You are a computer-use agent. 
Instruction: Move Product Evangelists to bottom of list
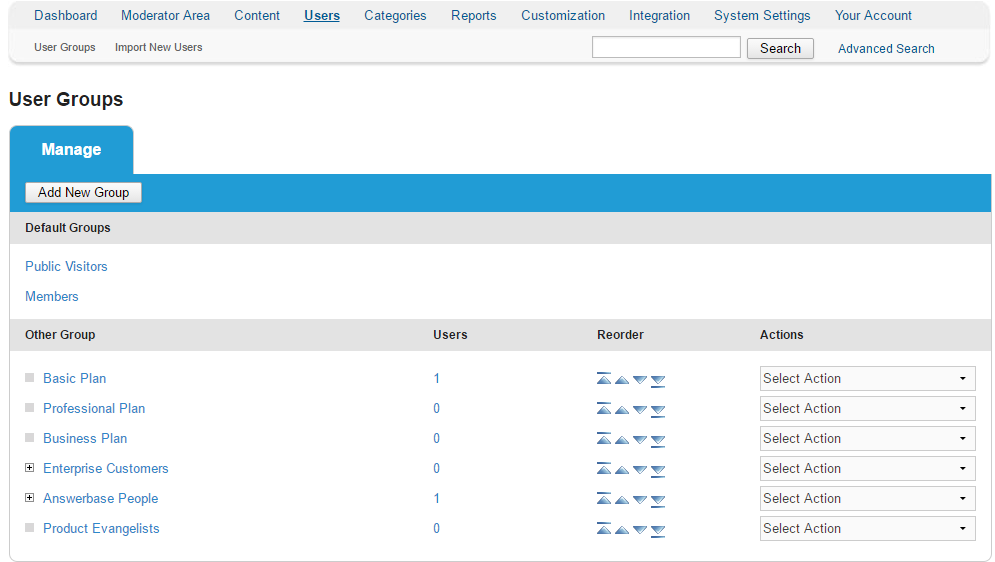pyautogui.click(x=658, y=530)
